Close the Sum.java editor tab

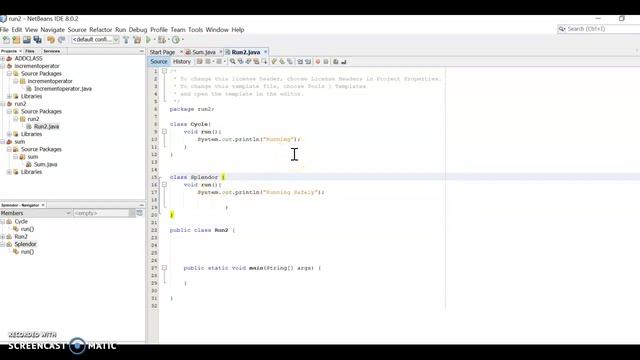tap(221, 52)
